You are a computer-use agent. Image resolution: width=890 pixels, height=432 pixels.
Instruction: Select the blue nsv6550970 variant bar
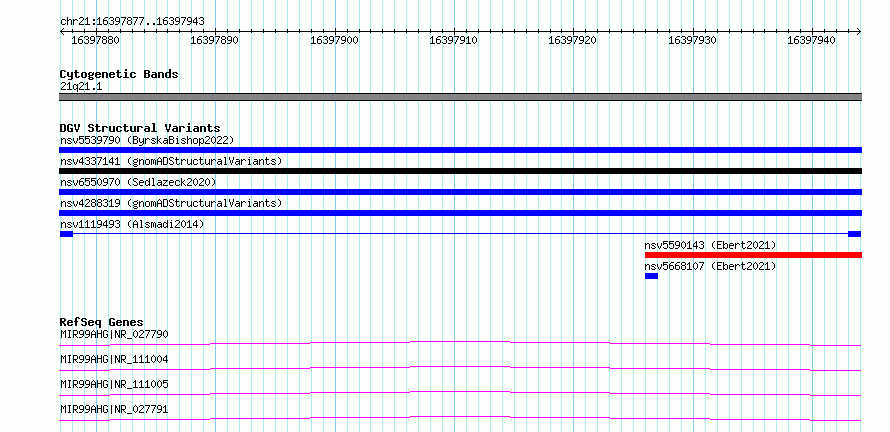tap(460, 192)
